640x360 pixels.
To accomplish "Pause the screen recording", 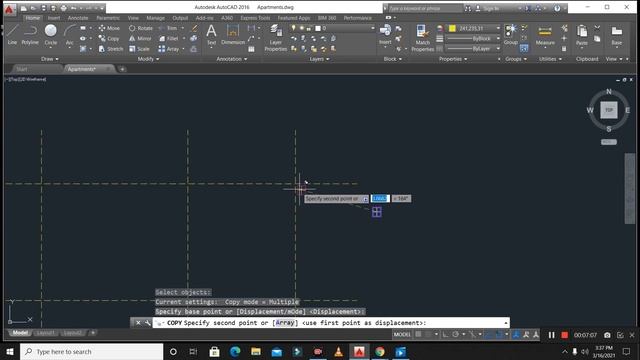I will [x=551, y=335].
